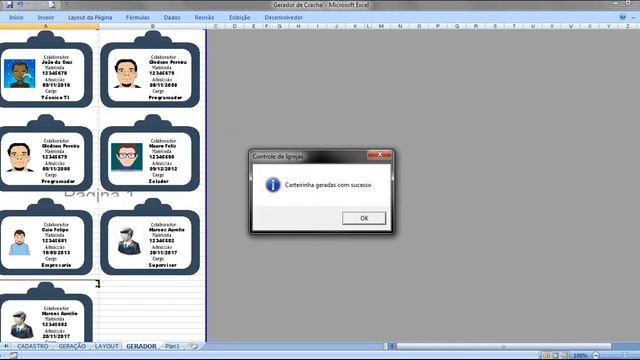Click the print preview icon in Quick Access toolbar
640x360 pixels.
tap(52, 4)
